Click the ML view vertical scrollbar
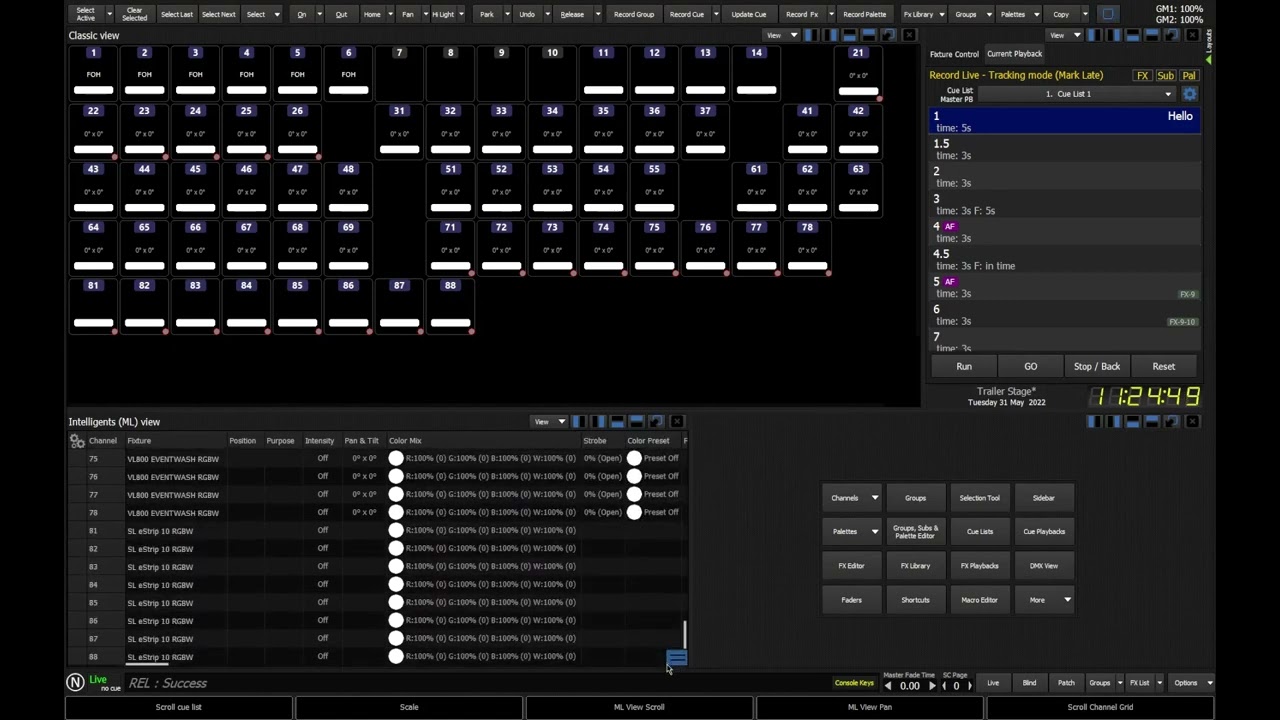The height and width of the screenshot is (720, 1280). pyautogui.click(x=685, y=634)
